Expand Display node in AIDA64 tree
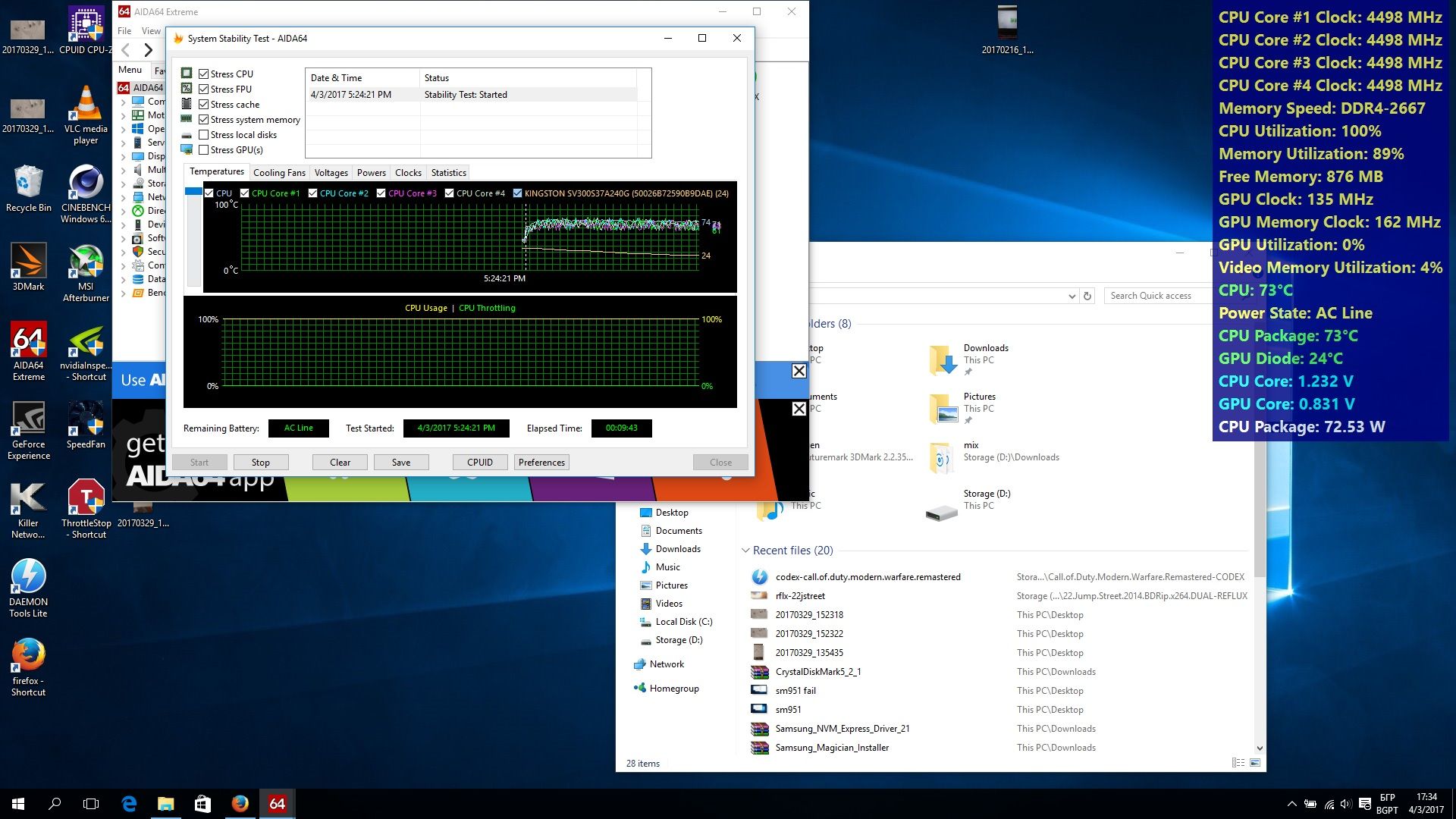 (124, 156)
